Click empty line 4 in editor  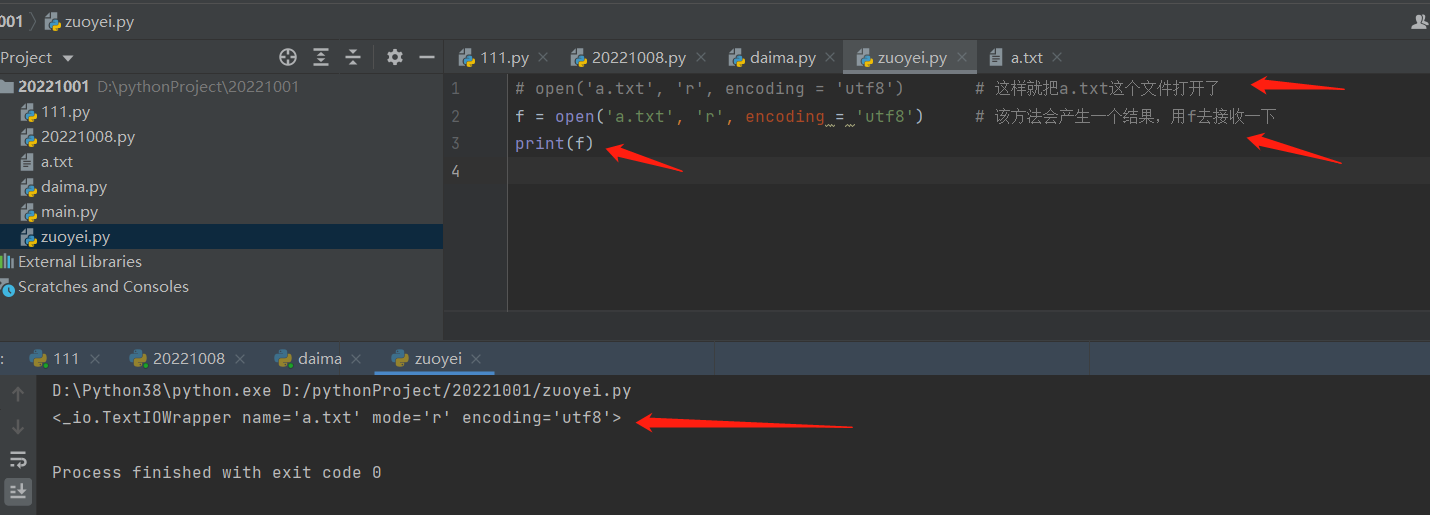point(968,171)
